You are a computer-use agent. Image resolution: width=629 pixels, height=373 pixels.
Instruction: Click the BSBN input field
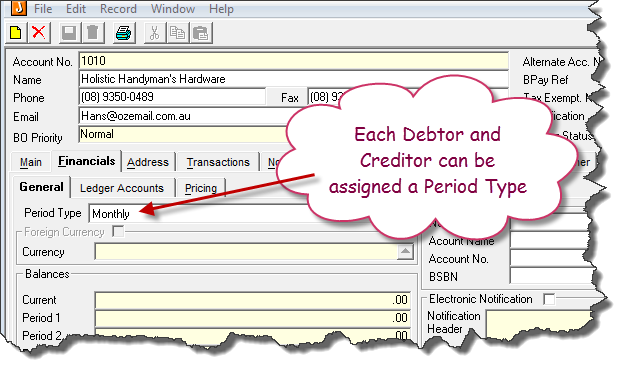550,276
